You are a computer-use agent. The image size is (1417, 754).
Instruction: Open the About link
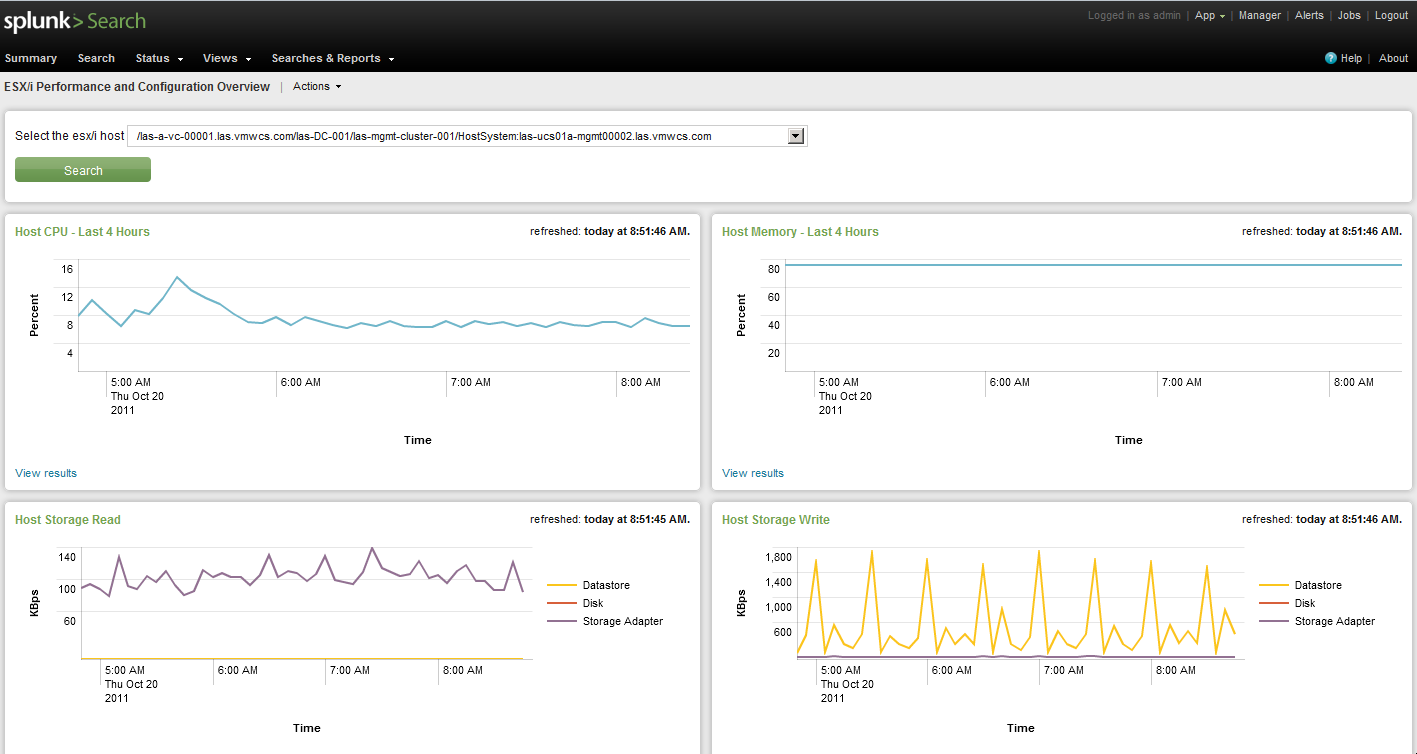point(1393,58)
